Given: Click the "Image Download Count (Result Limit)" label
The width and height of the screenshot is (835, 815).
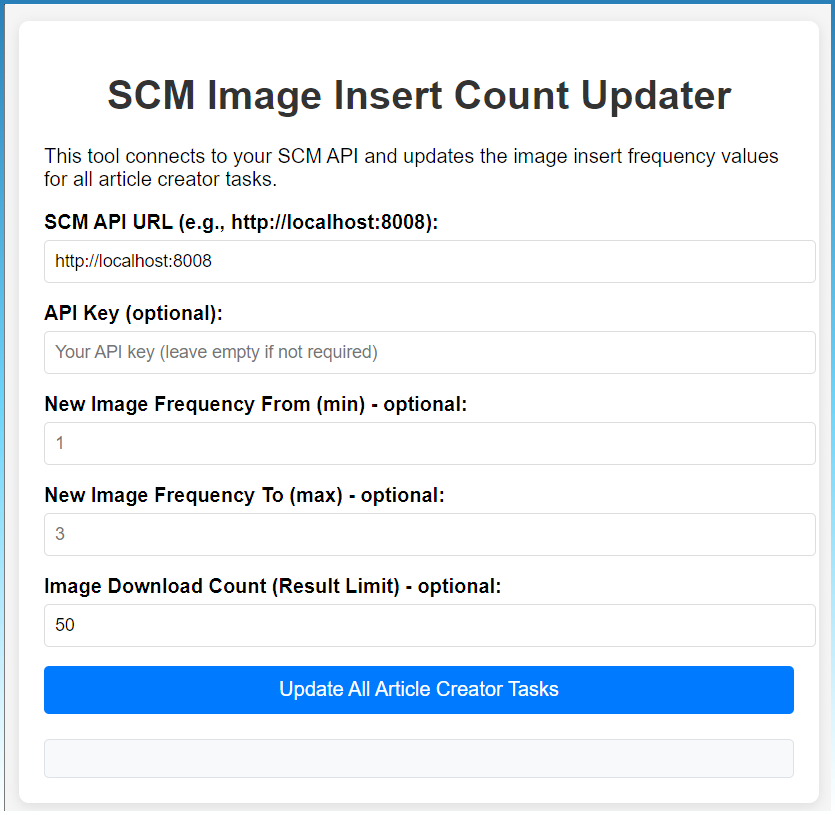Looking at the screenshot, I should point(272,586).
